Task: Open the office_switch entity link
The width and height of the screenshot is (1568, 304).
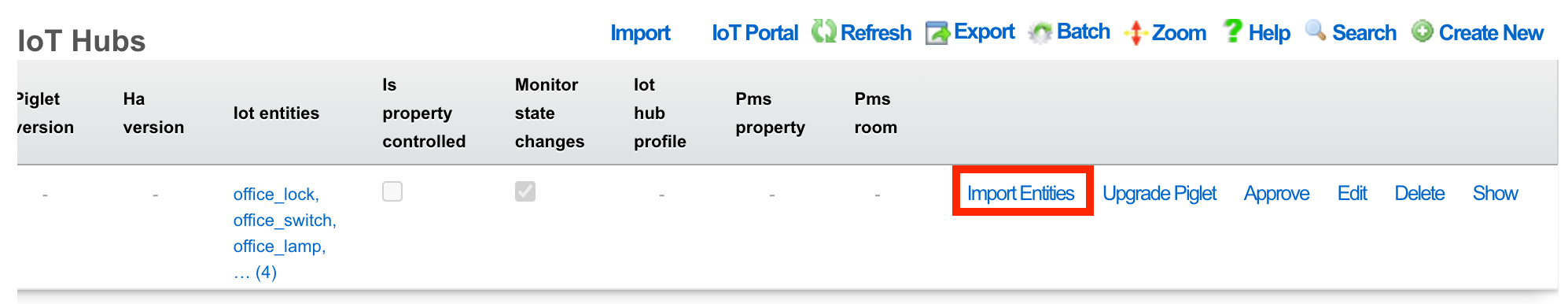Action: (x=285, y=221)
